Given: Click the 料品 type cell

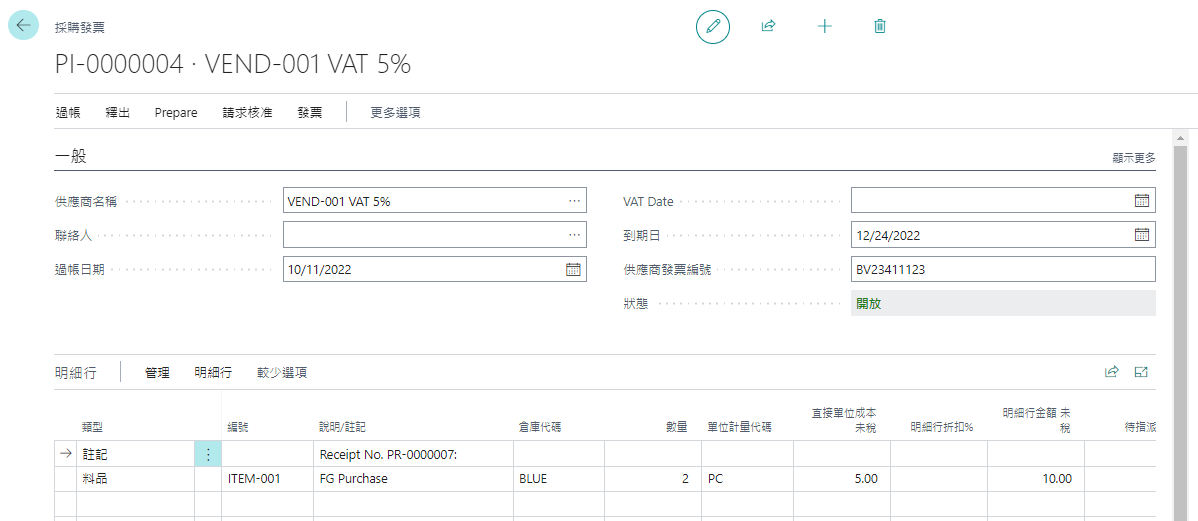Looking at the screenshot, I should click(135, 479).
